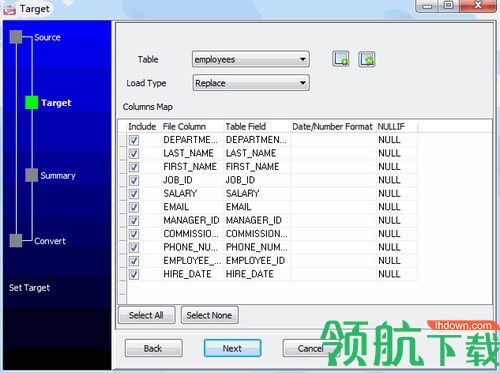Select Table Field cell DEPARTMEN...
Screen dimensions: 500x373
click(x=257, y=140)
